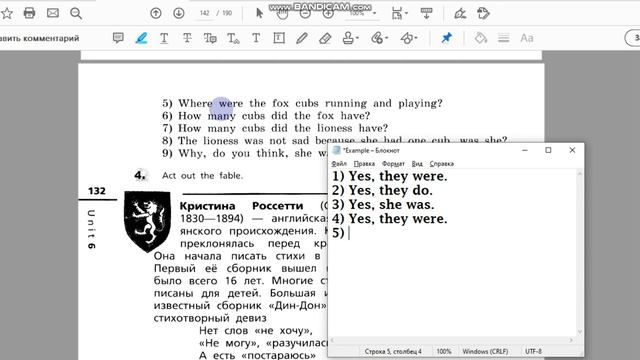Click the Notepad title bar icon
This screenshot has height=360, width=640.
[x=336, y=150]
